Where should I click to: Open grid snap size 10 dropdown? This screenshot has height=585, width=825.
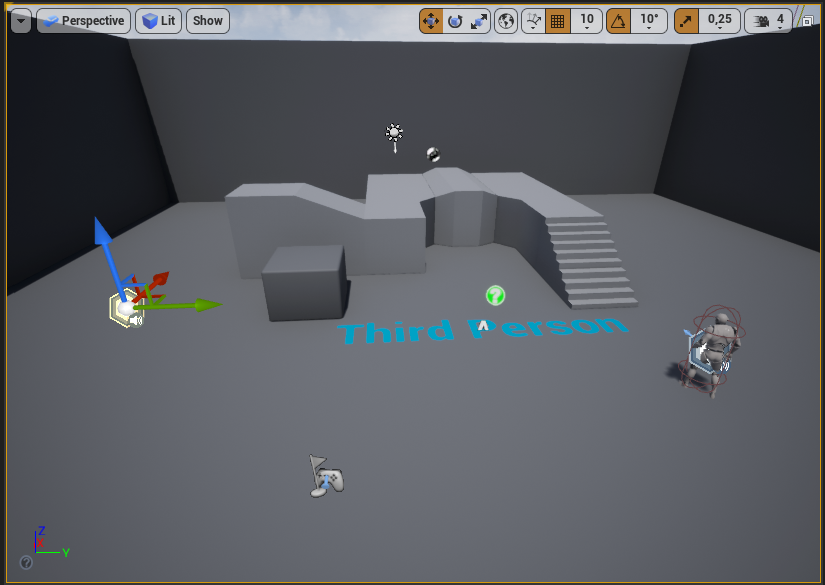click(x=587, y=22)
